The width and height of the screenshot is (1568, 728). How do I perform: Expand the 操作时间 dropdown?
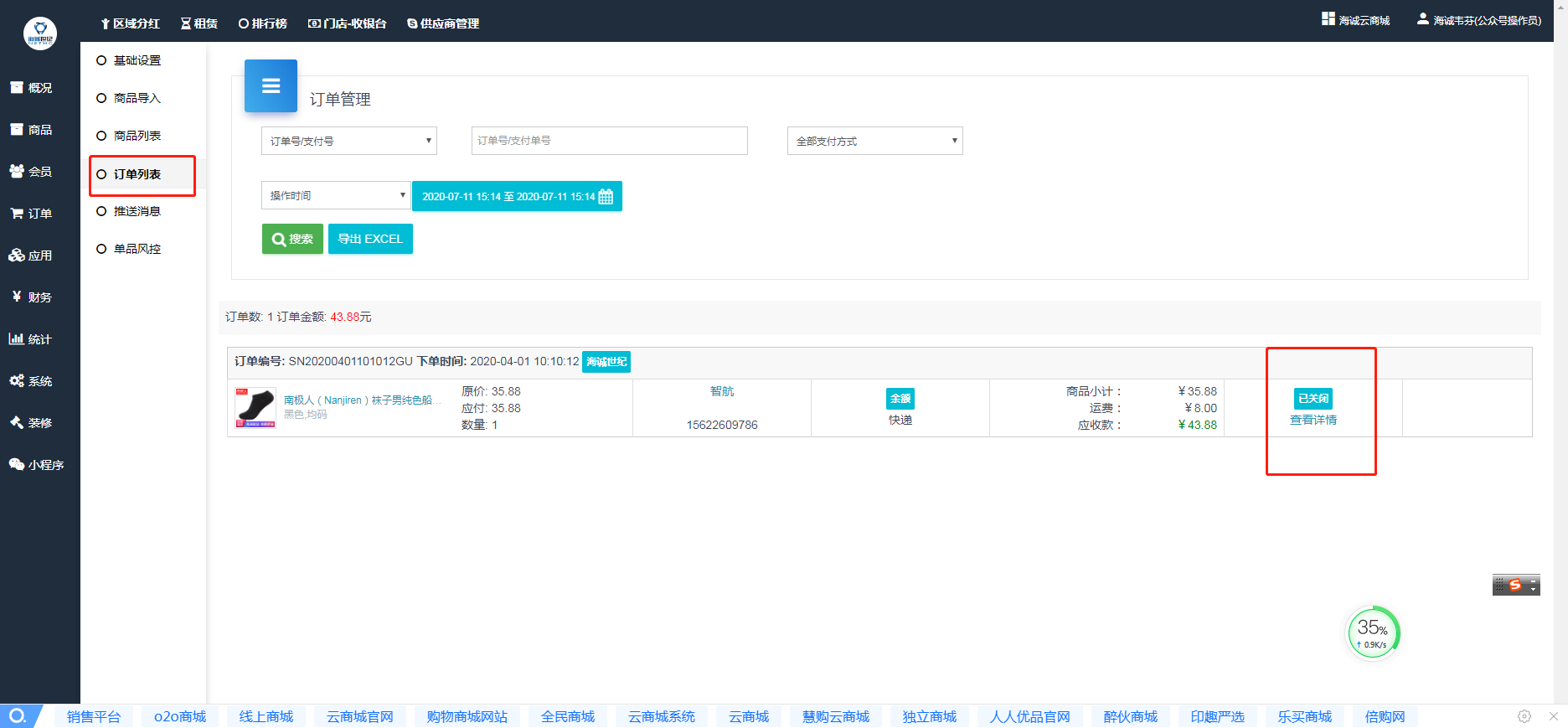click(x=335, y=195)
